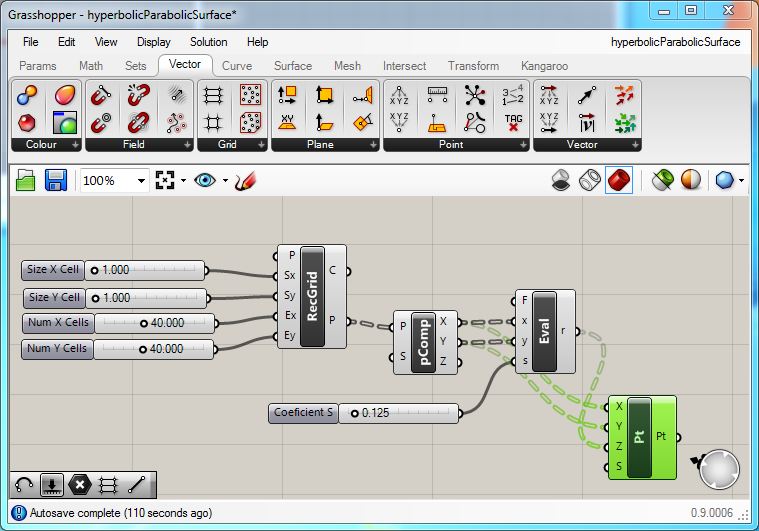Click the Coeficient S slider at 0.125
Screen dimensions: 759x531
pos(398,413)
